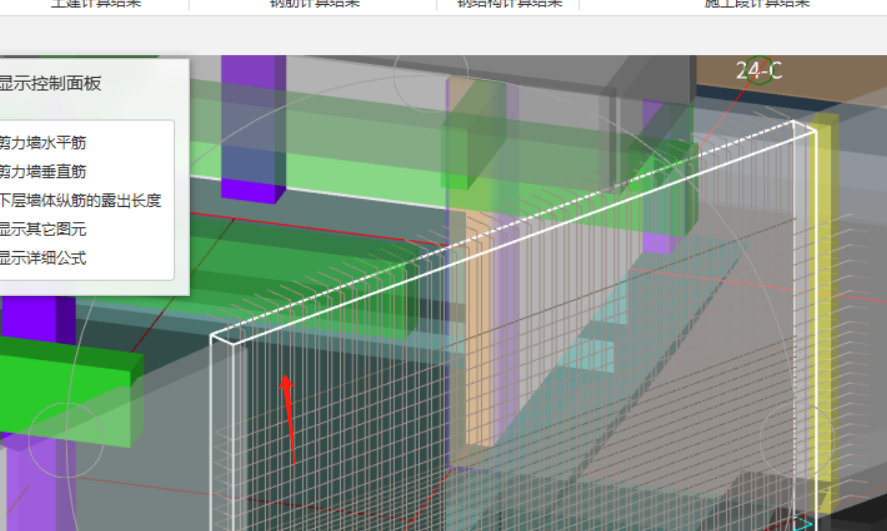
Task: Click the 显示控制面板 panel title
Action: (50, 84)
